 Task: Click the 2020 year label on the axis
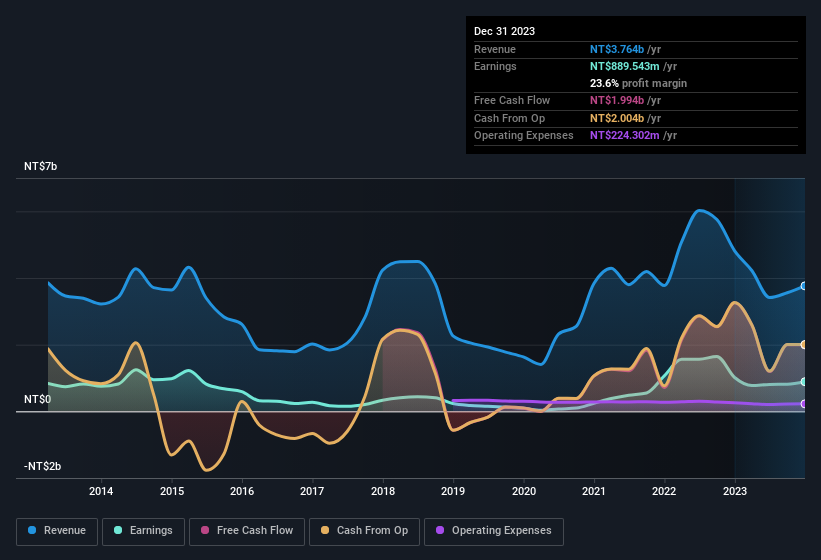(523, 491)
